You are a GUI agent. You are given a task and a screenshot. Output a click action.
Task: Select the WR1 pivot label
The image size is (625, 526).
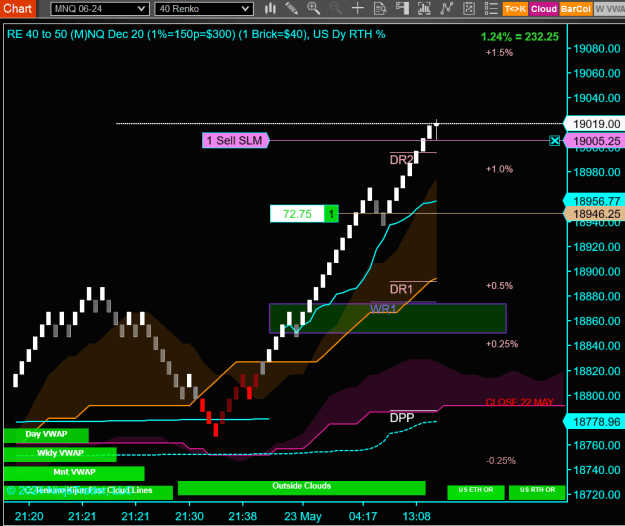click(383, 309)
